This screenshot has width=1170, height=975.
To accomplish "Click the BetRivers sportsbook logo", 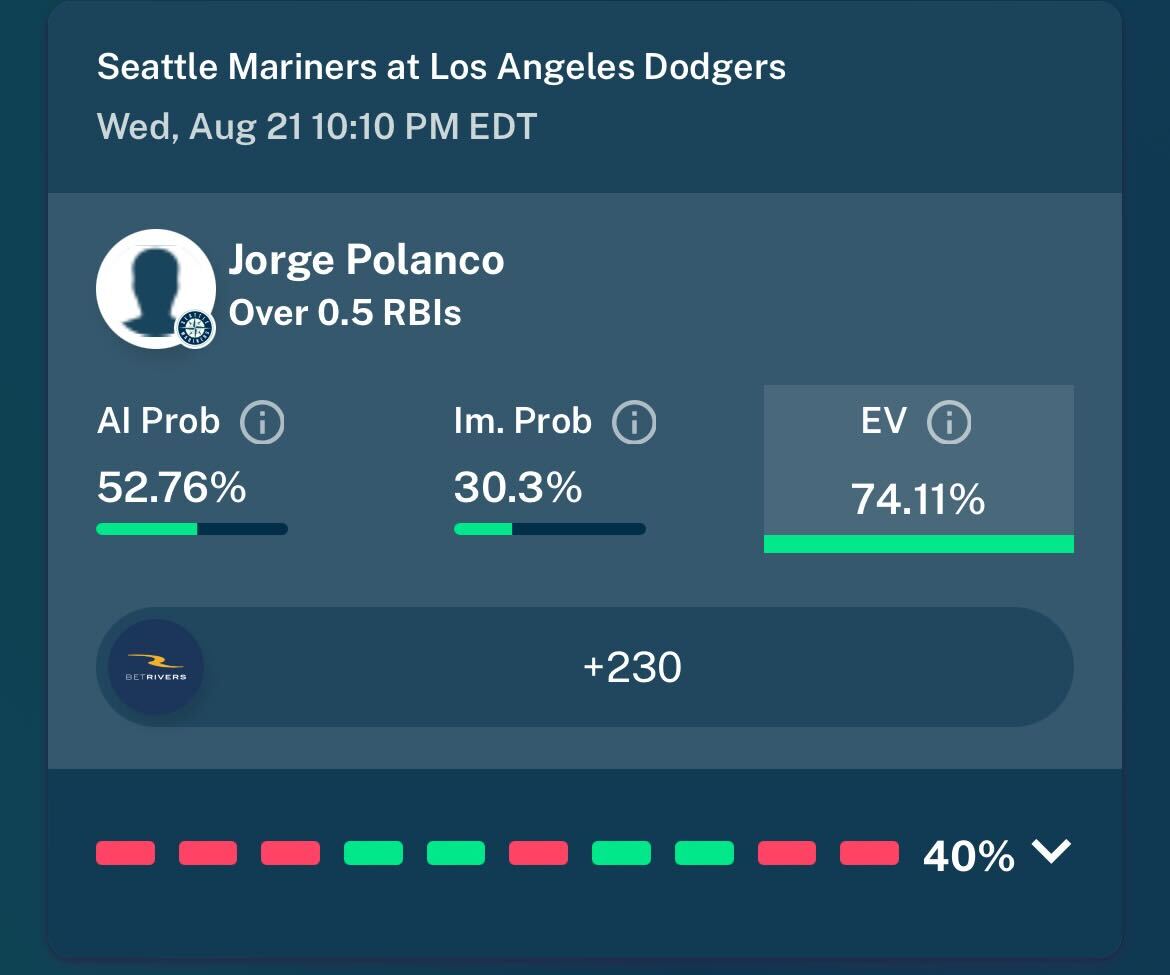I will tap(156, 667).
